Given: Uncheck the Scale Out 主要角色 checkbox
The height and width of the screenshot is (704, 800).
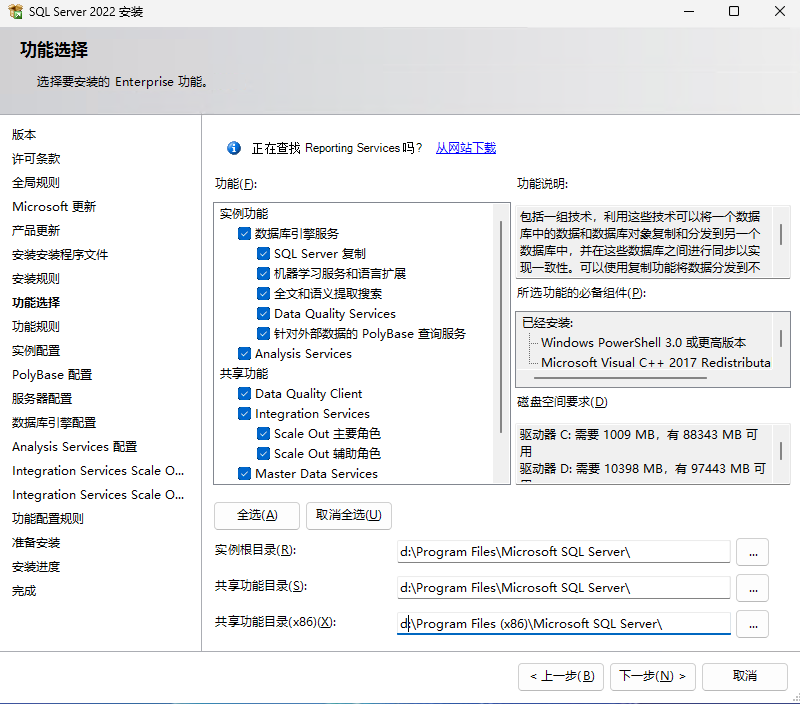Looking at the screenshot, I should coord(263,434).
